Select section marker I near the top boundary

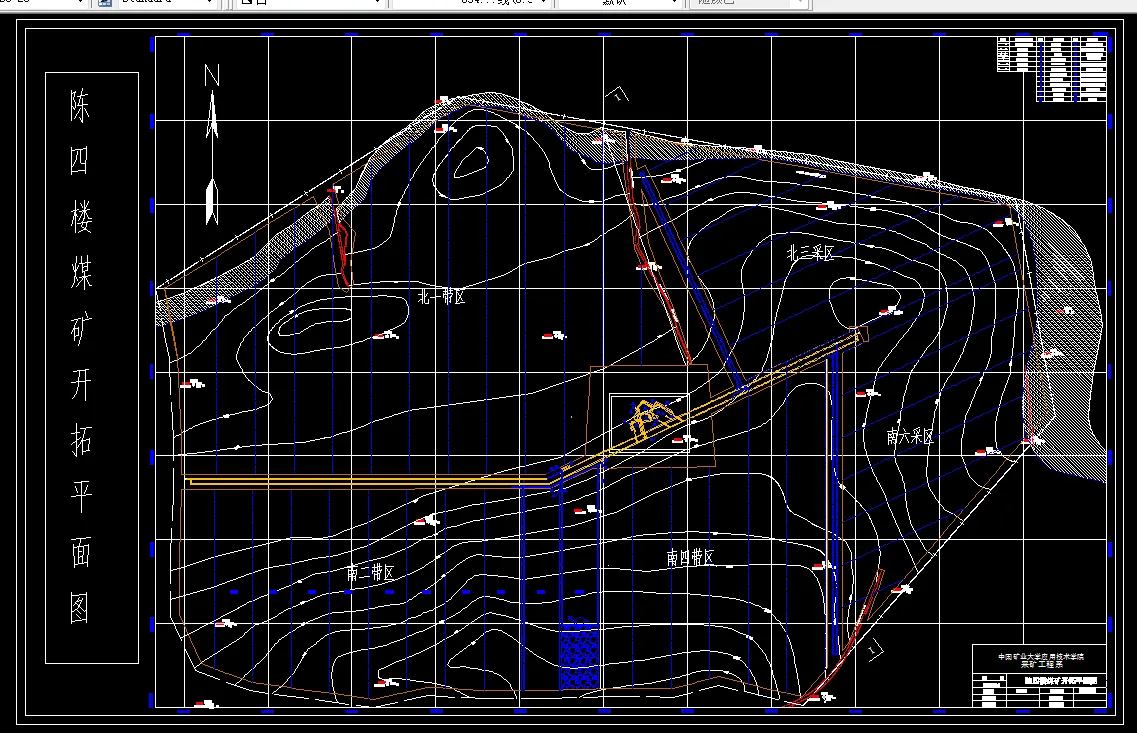point(617,94)
